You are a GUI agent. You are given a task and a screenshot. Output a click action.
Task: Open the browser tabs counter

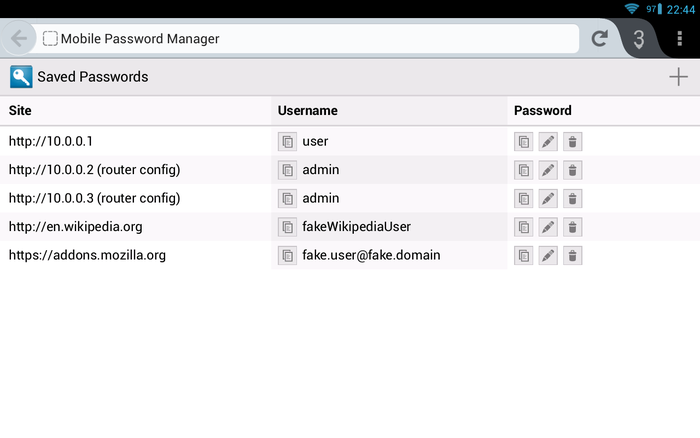(x=638, y=39)
